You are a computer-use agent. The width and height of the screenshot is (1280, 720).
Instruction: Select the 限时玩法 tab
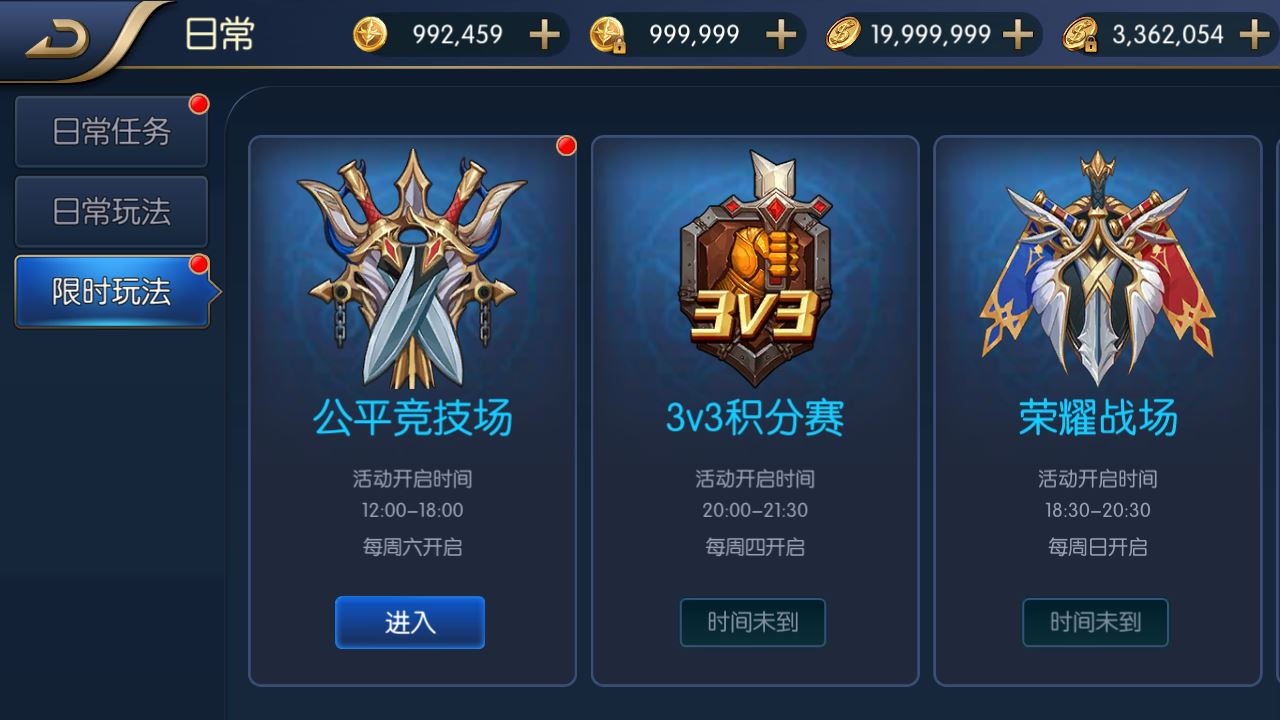click(113, 291)
